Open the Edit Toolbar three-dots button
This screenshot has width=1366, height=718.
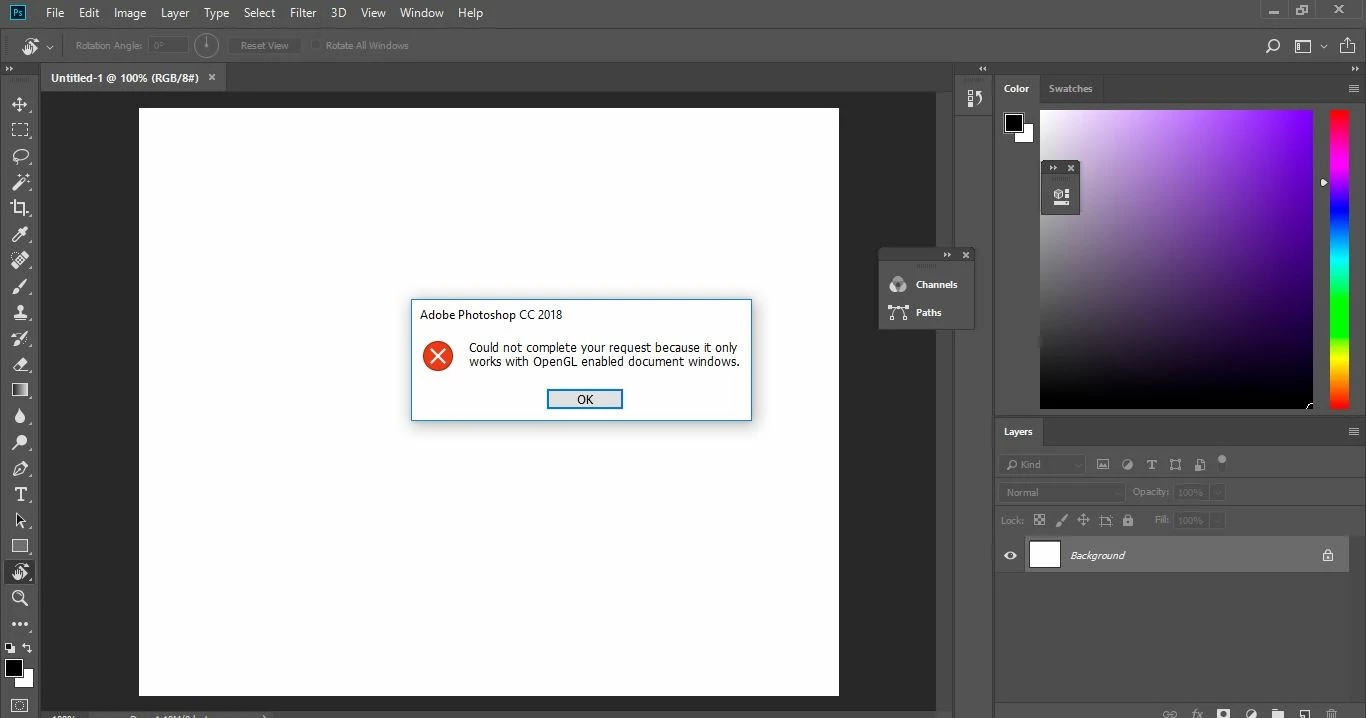pyautogui.click(x=20, y=624)
